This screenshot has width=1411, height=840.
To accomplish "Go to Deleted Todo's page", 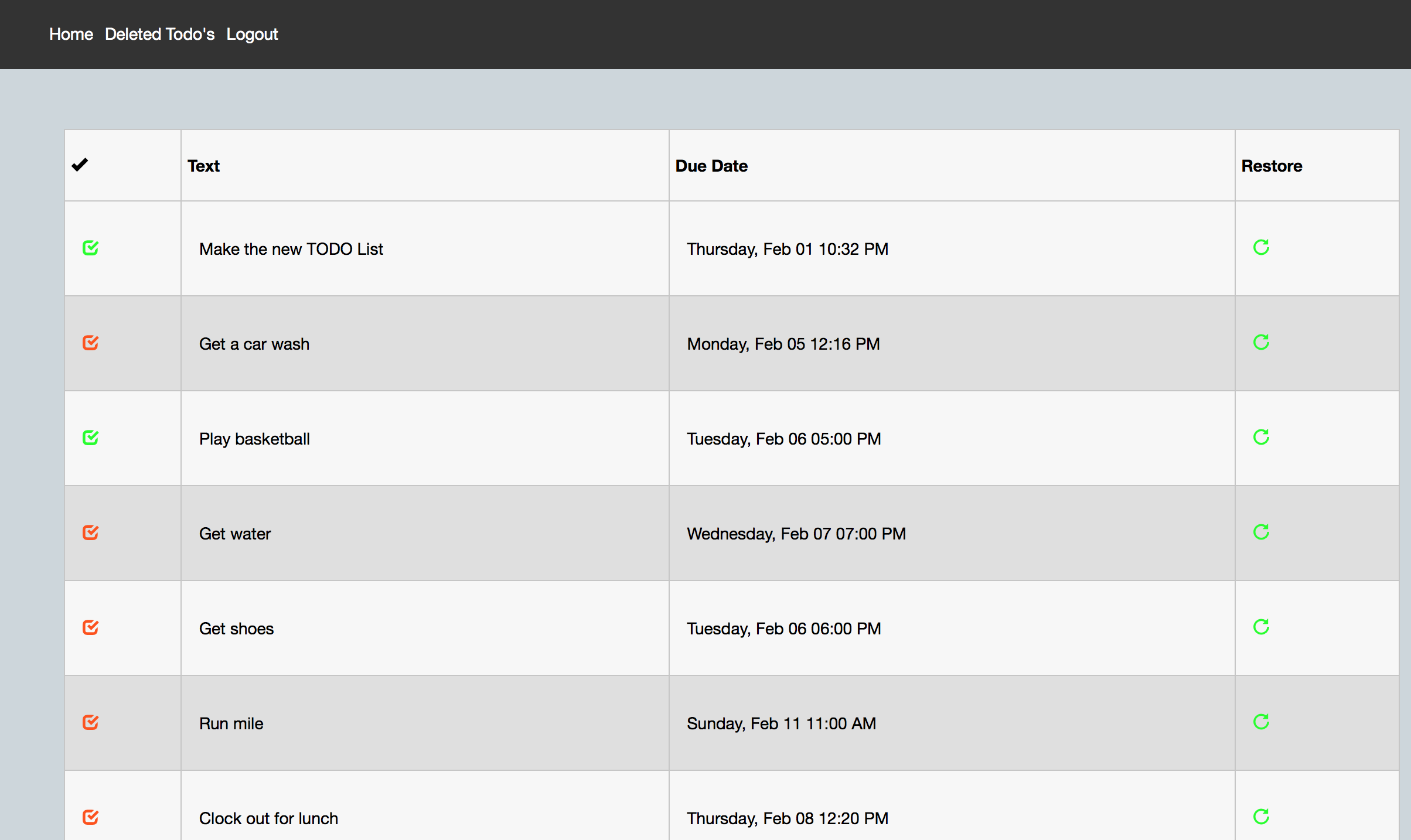I will [159, 34].
